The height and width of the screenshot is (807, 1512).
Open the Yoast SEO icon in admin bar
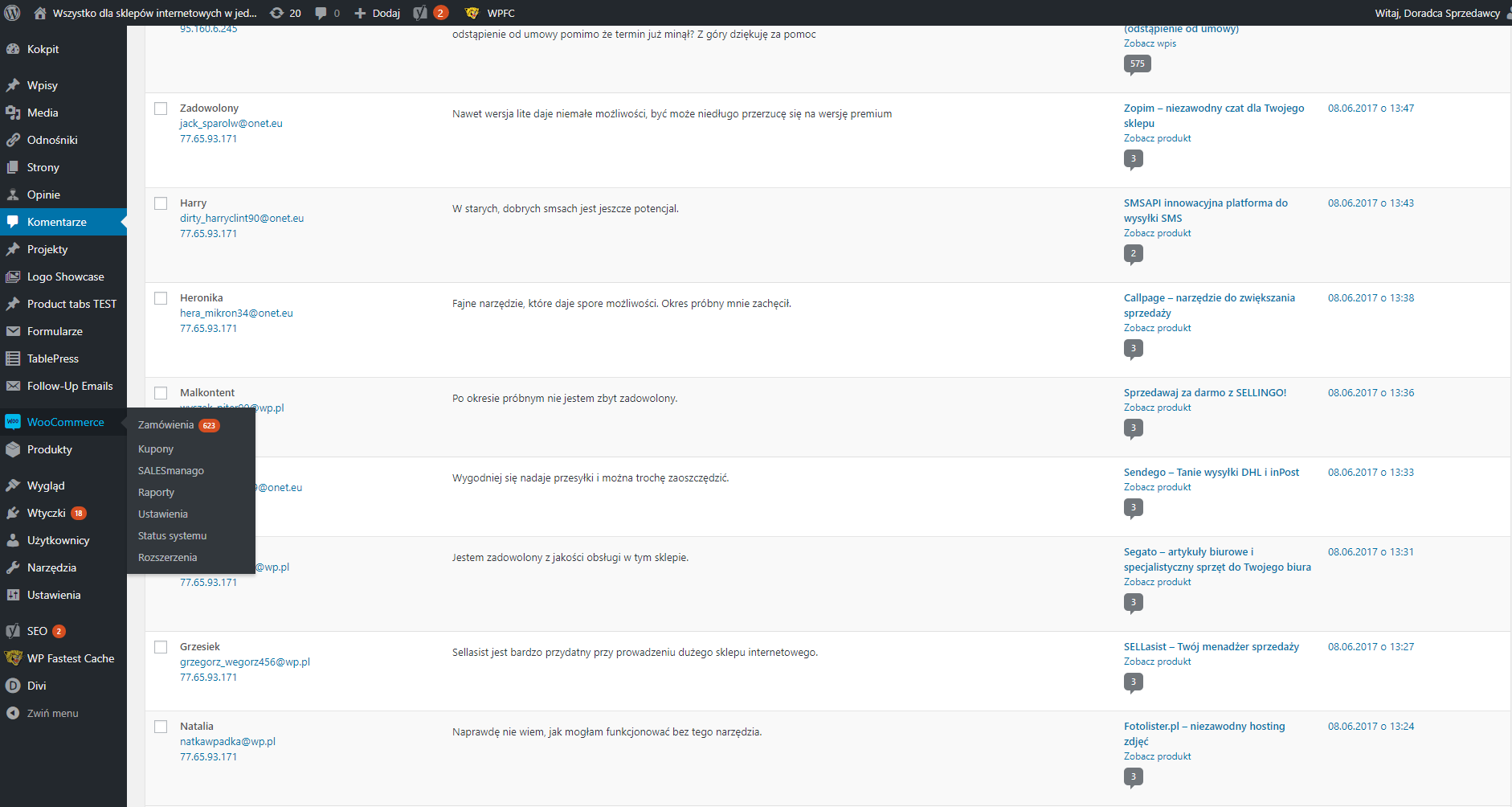[x=420, y=13]
